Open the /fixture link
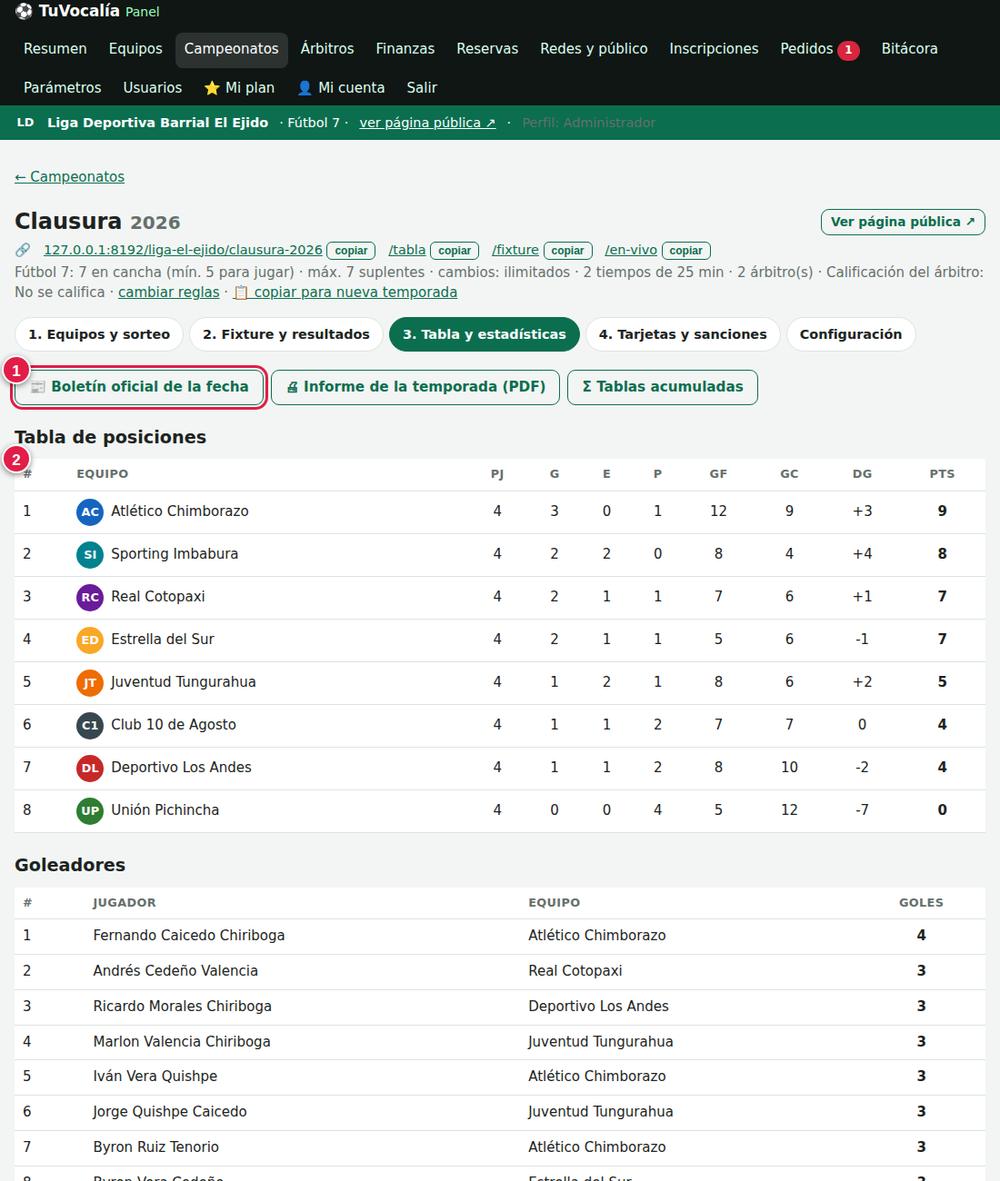This screenshot has width=1000, height=1181. click(x=515, y=250)
